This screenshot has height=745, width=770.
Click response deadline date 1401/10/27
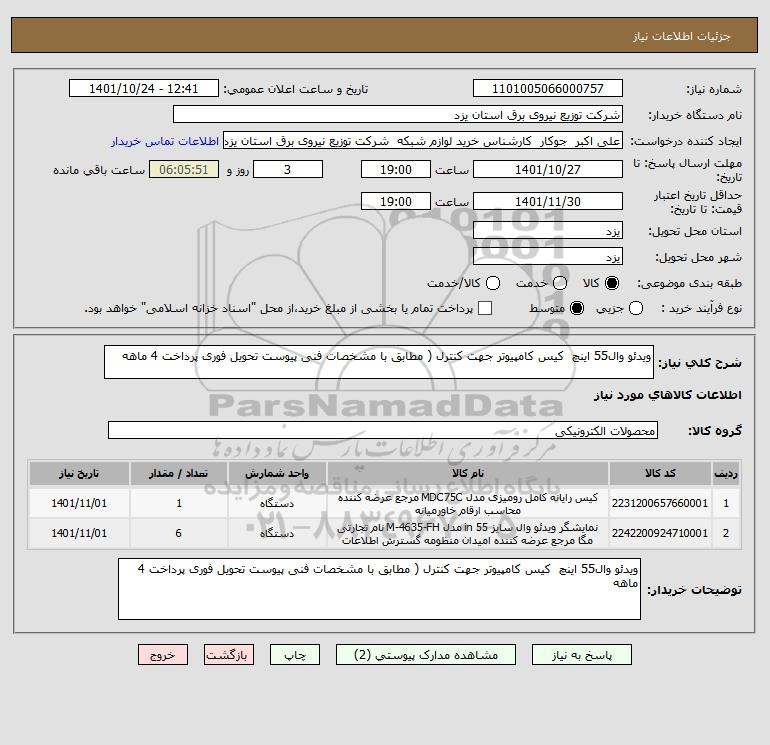[x=548, y=169]
